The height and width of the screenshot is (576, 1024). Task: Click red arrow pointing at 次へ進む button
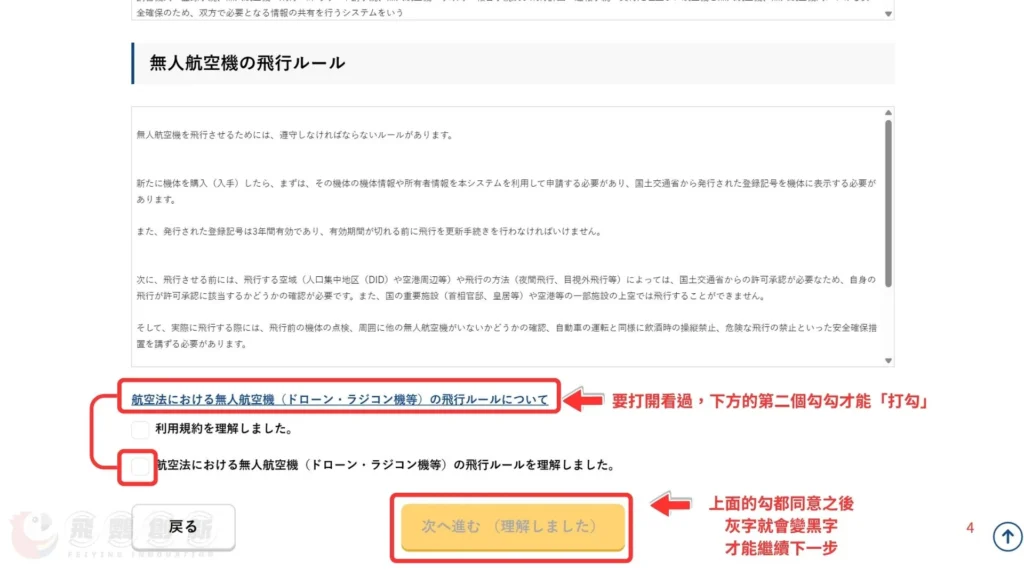point(669,502)
